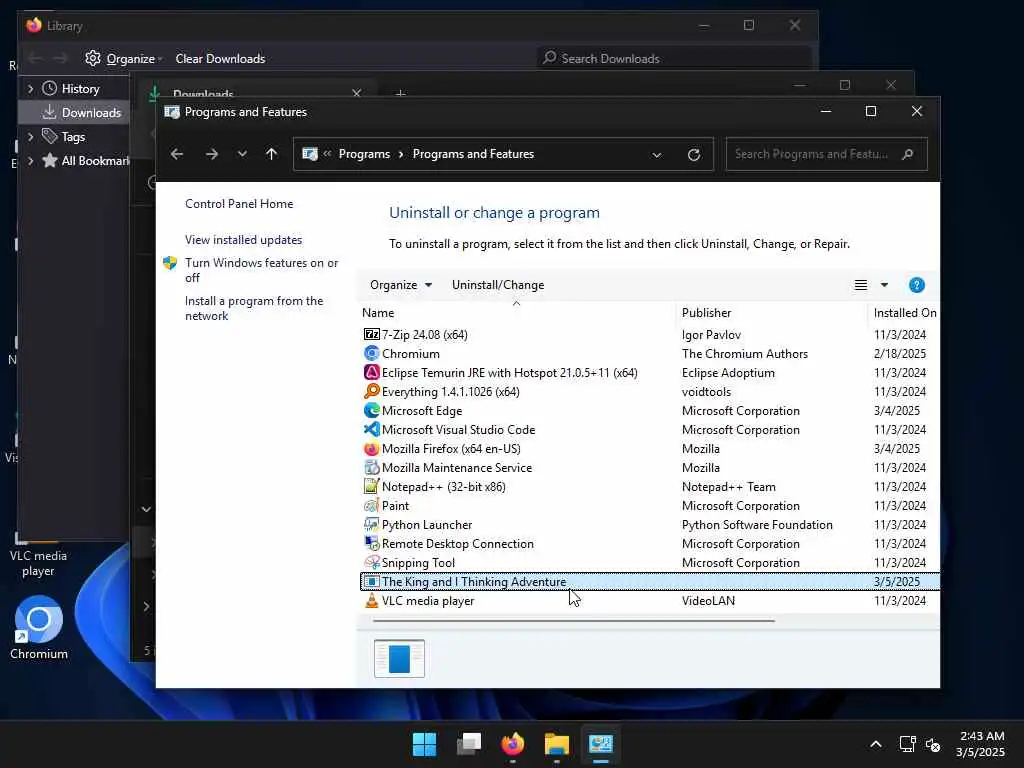Expand the History tree item in Library
1024x768 pixels.
pos(30,88)
